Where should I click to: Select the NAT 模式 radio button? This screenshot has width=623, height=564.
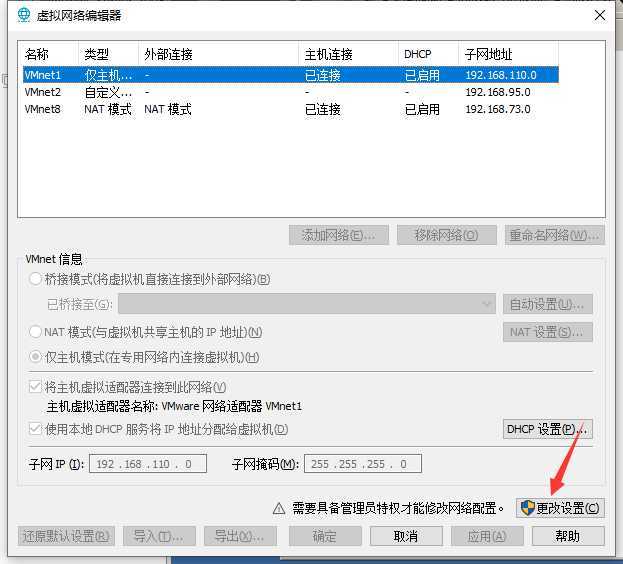[35, 332]
